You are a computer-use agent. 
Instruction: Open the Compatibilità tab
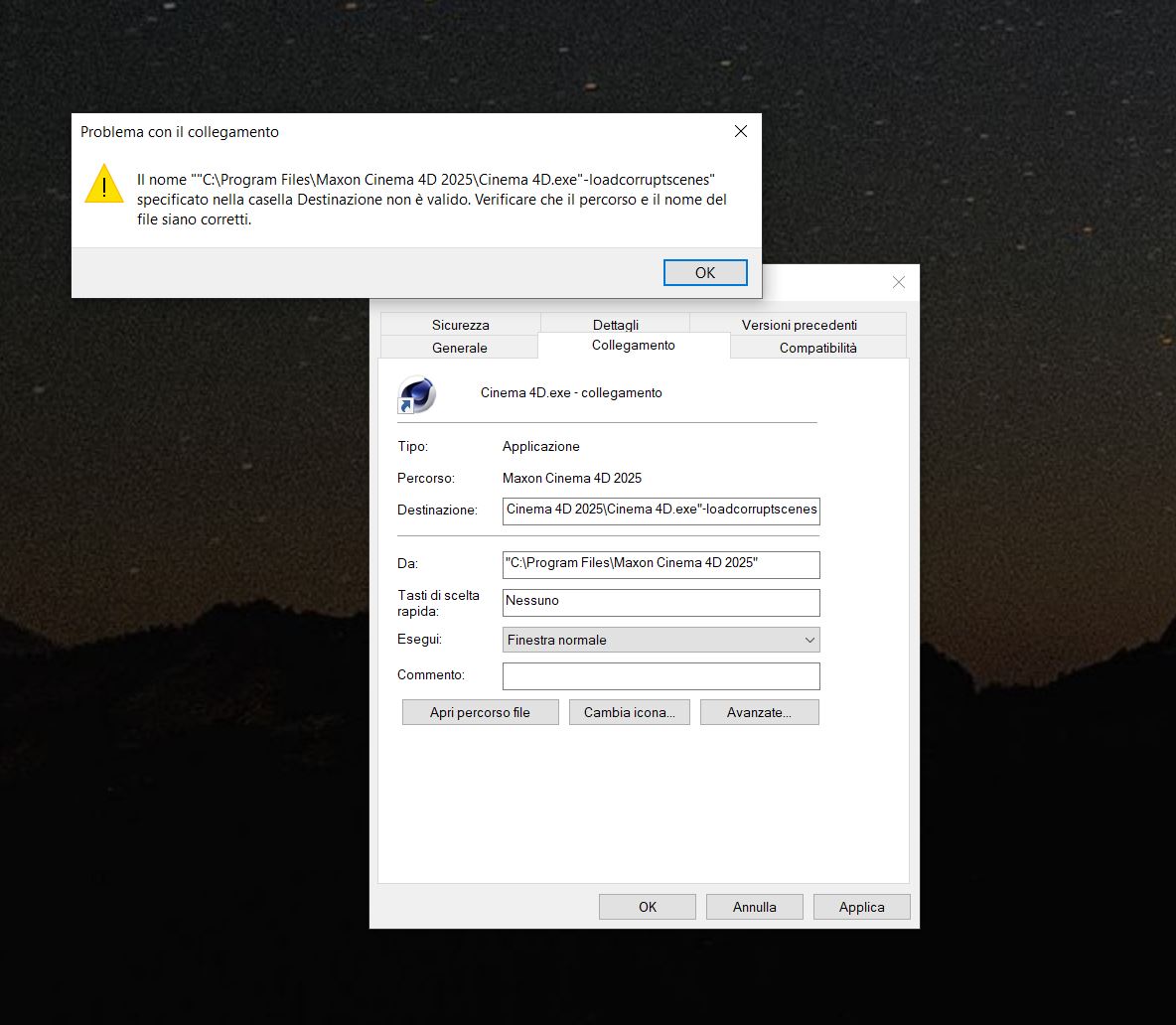click(x=817, y=348)
